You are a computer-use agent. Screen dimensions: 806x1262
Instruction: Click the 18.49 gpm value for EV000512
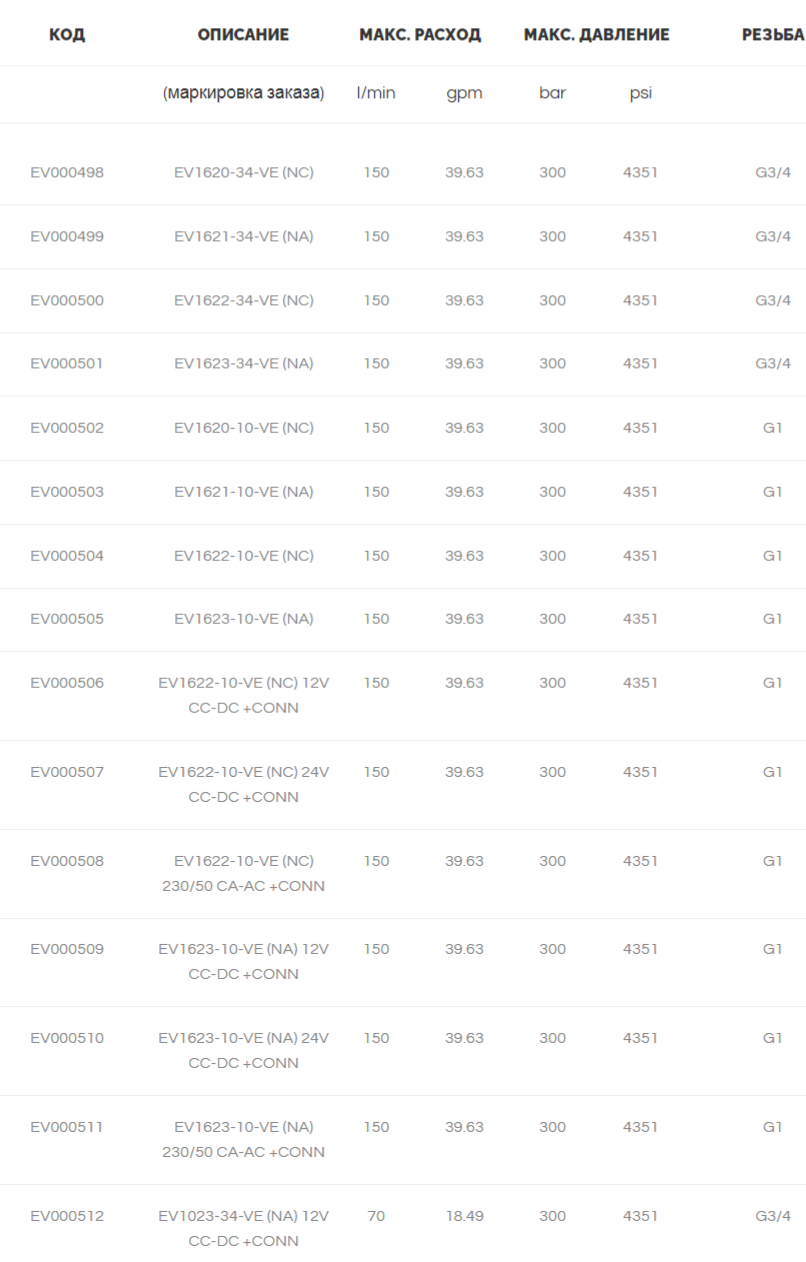click(464, 1216)
